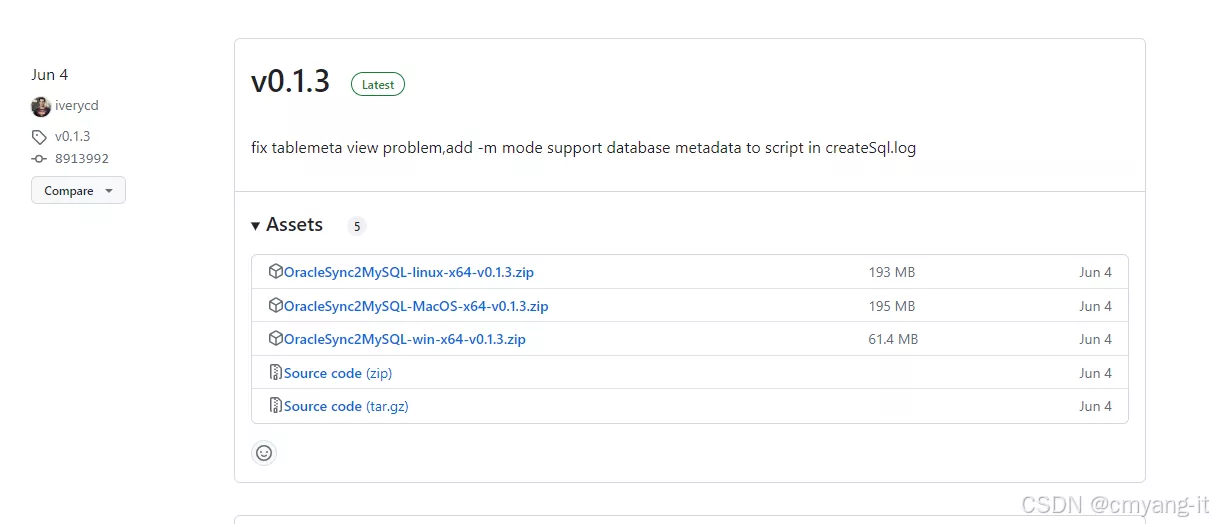Screen dimensions: 1213x524
Task: Click Jun 4 date in Source code zip row
Action: pyautogui.click(x=1095, y=373)
